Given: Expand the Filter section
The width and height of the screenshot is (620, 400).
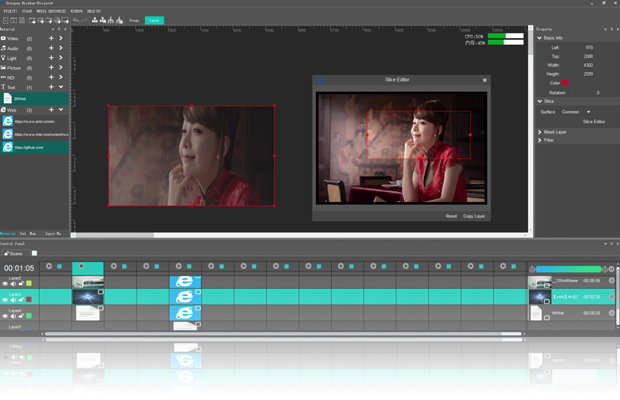Looking at the screenshot, I should [540, 140].
